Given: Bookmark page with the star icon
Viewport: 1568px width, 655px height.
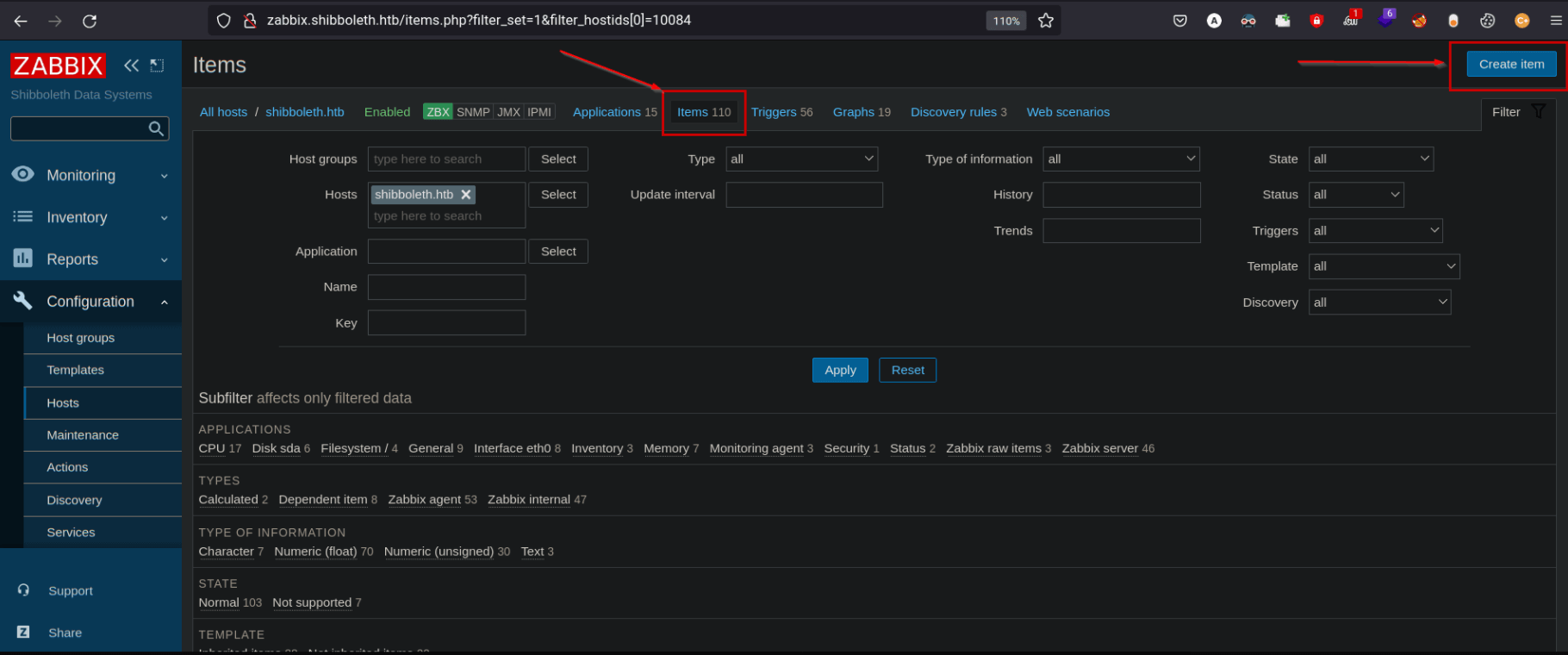Looking at the screenshot, I should tap(1046, 21).
